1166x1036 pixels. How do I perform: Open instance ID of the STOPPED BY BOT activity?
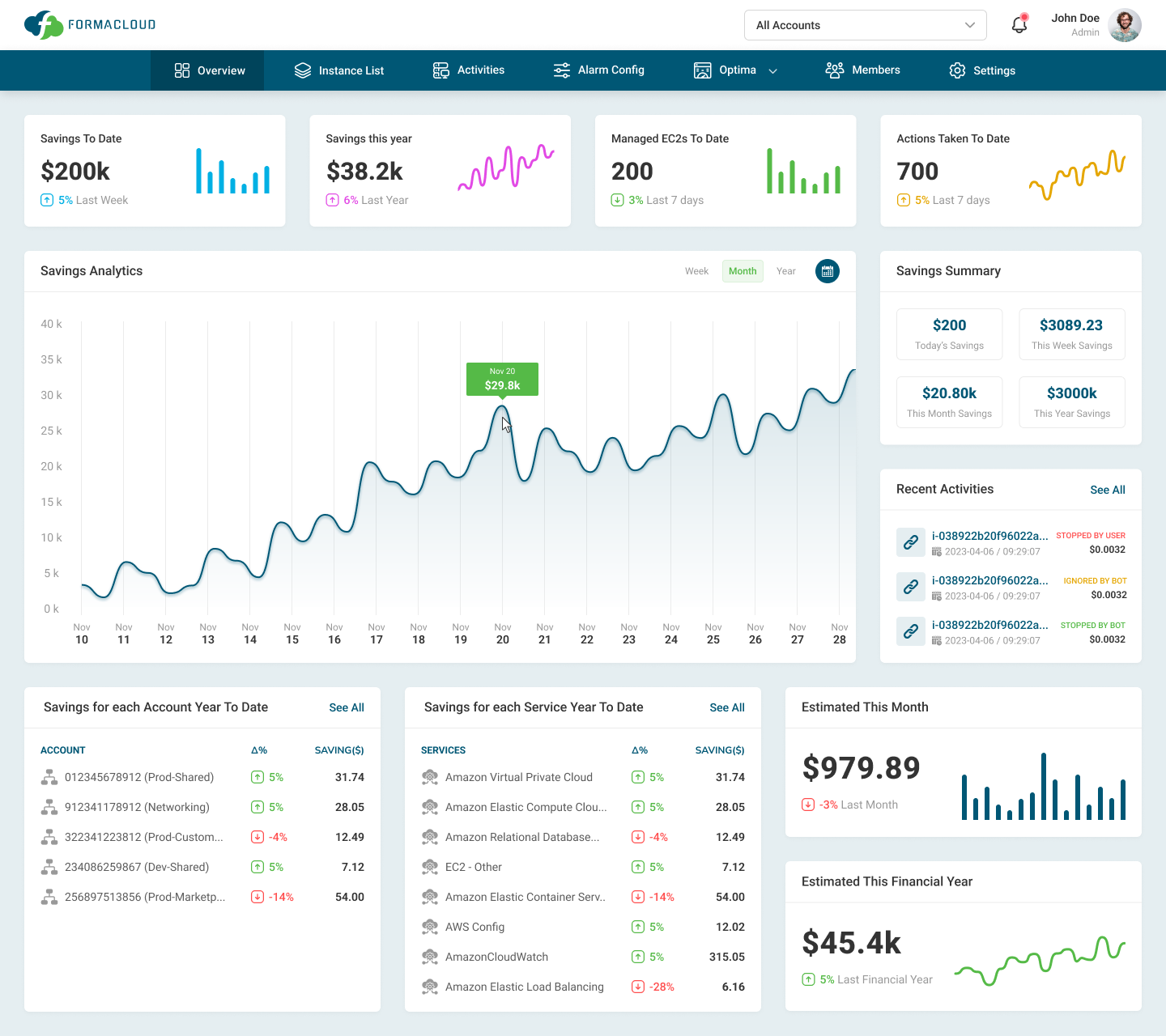point(989,625)
